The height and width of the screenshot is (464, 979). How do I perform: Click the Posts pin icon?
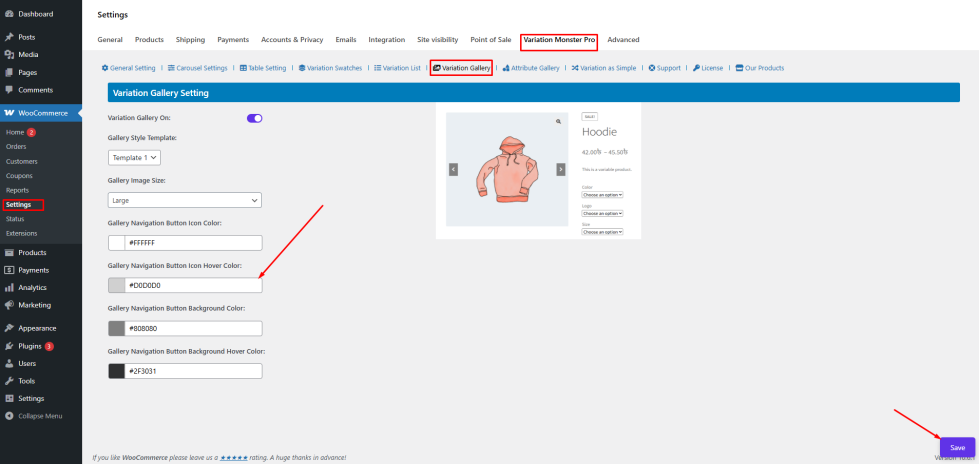[x=9, y=37]
